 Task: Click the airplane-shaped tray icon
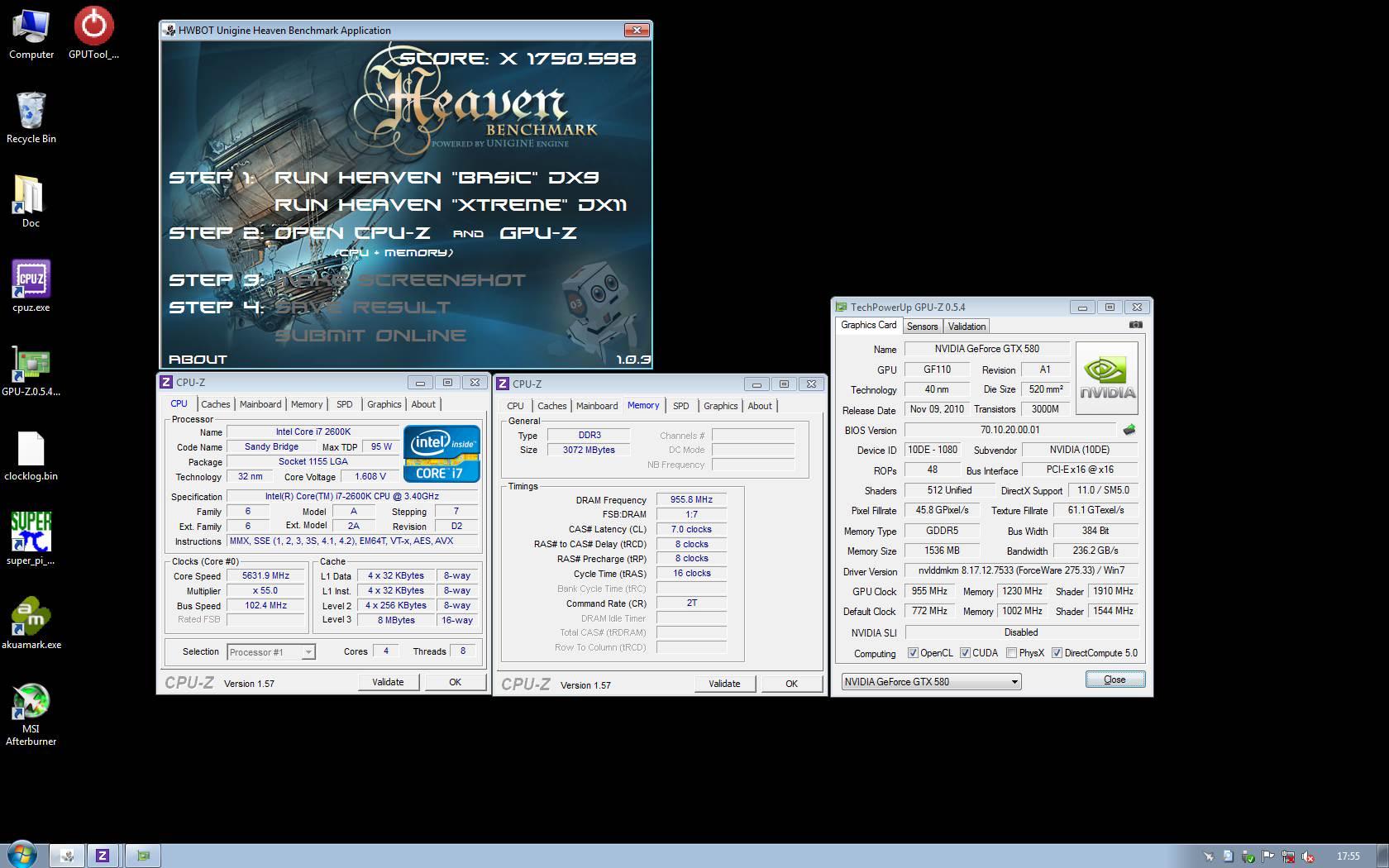(1209, 856)
